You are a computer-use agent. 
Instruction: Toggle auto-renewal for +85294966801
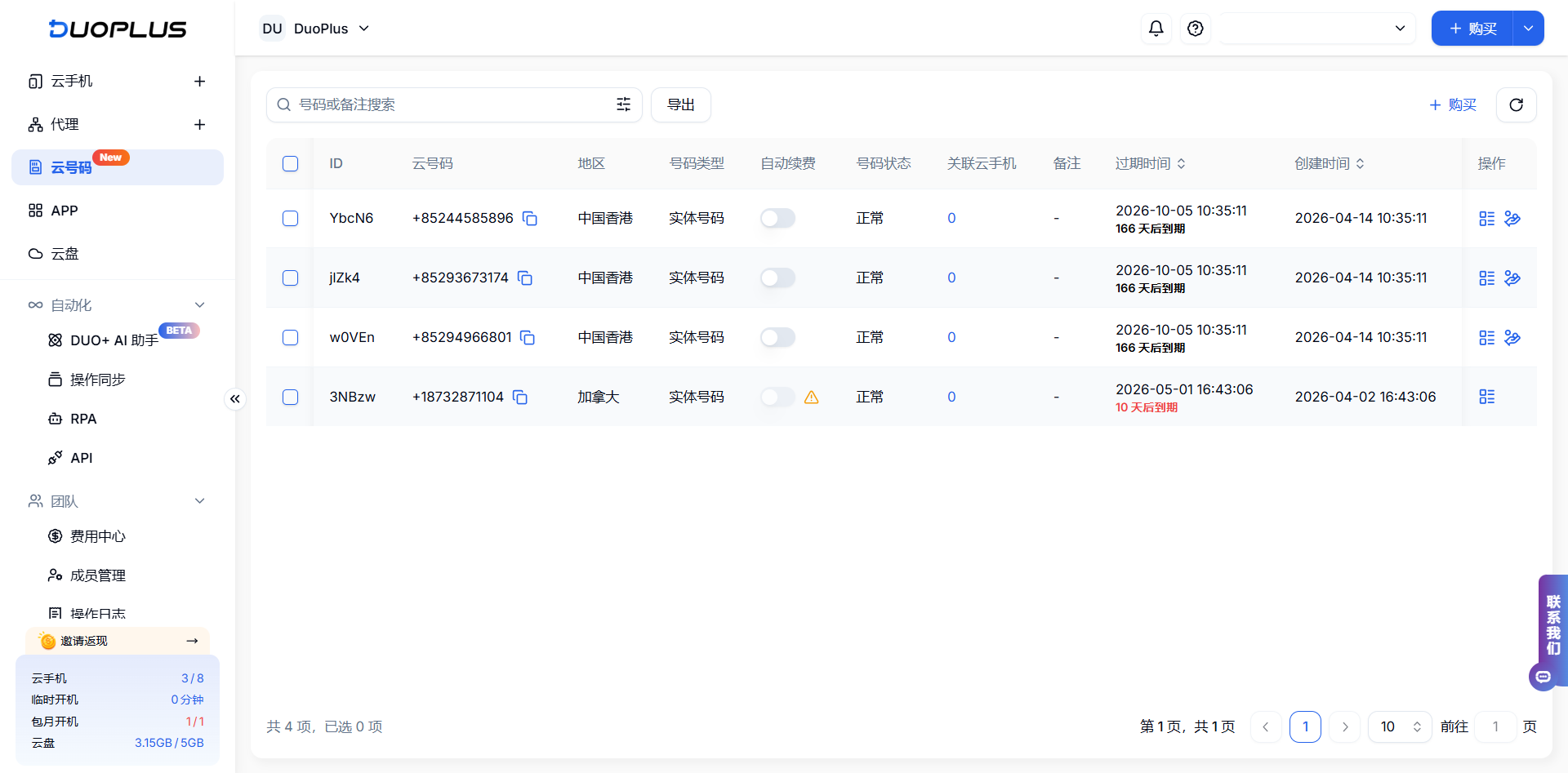point(777,337)
